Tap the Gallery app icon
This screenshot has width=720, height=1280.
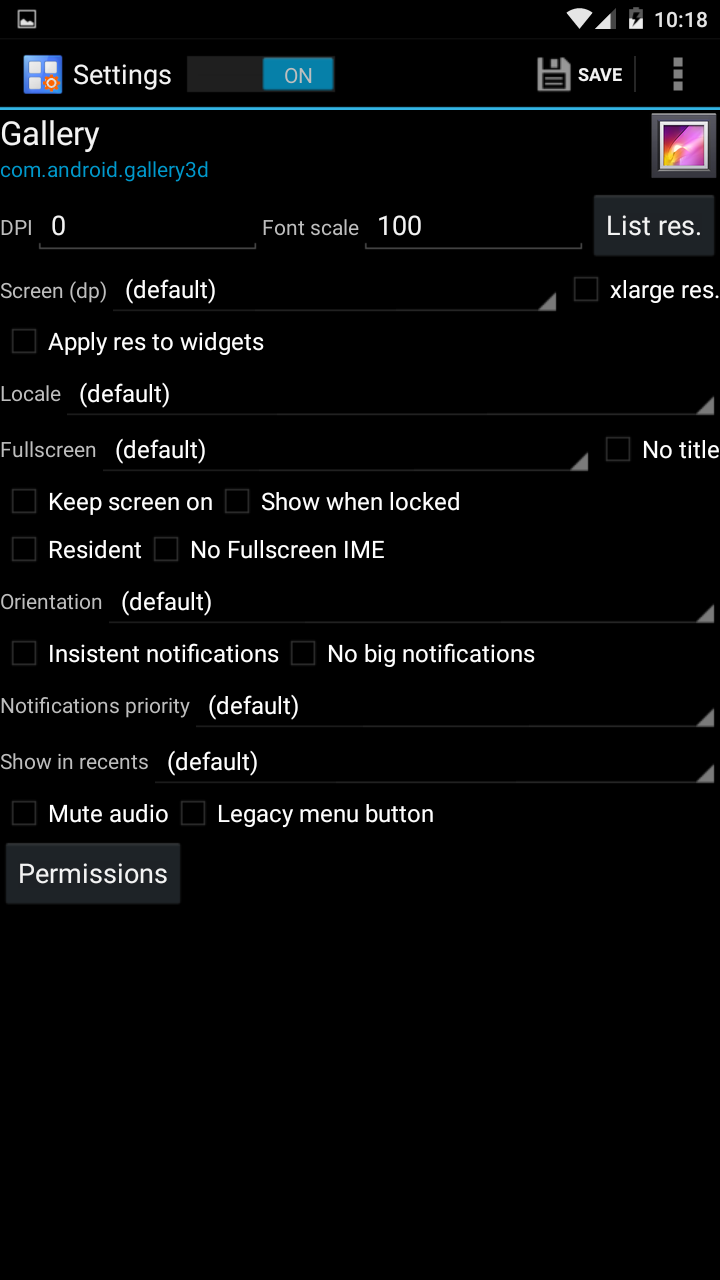point(684,146)
